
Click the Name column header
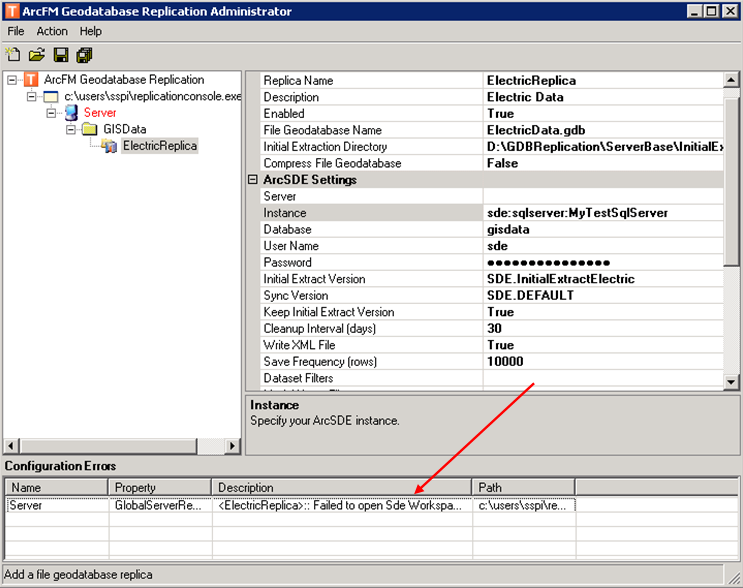point(57,488)
